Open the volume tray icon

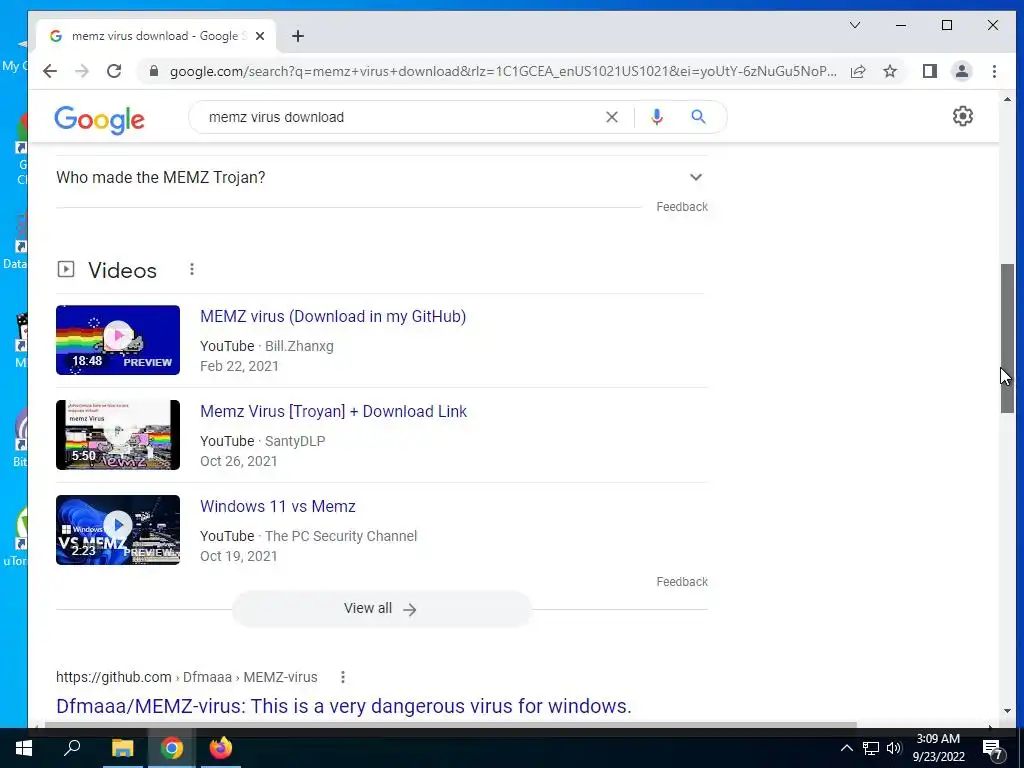pos(894,748)
